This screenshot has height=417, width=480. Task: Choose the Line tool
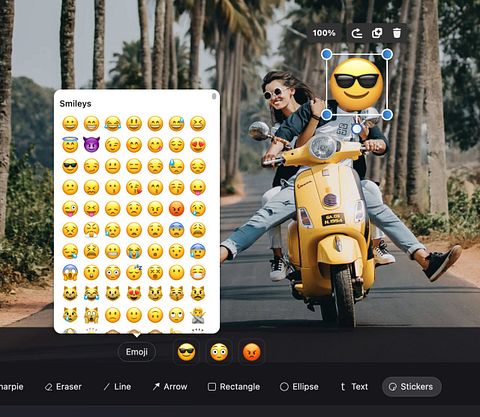[117, 387]
